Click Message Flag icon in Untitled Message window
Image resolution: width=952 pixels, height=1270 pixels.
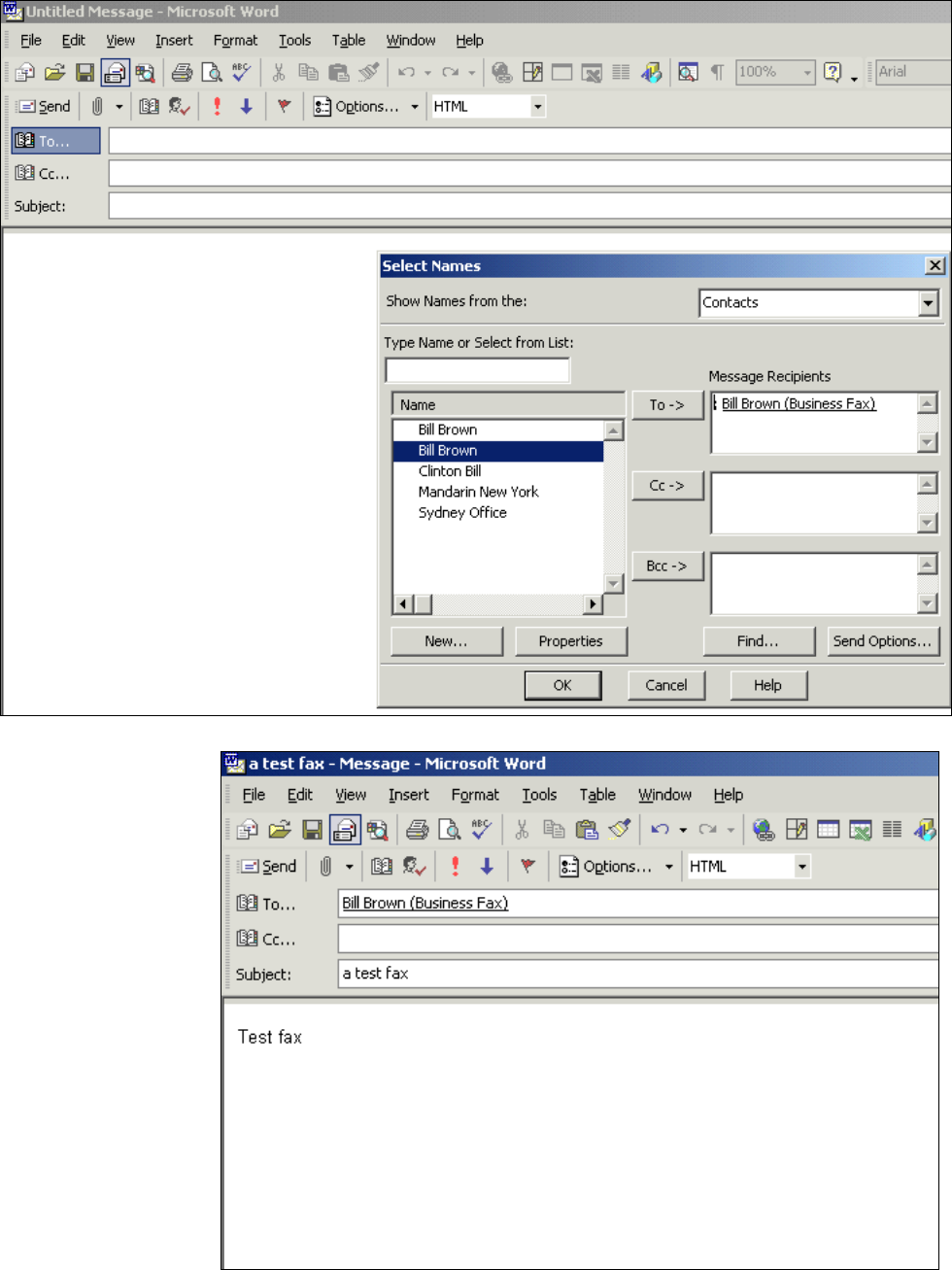coord(284,106)
